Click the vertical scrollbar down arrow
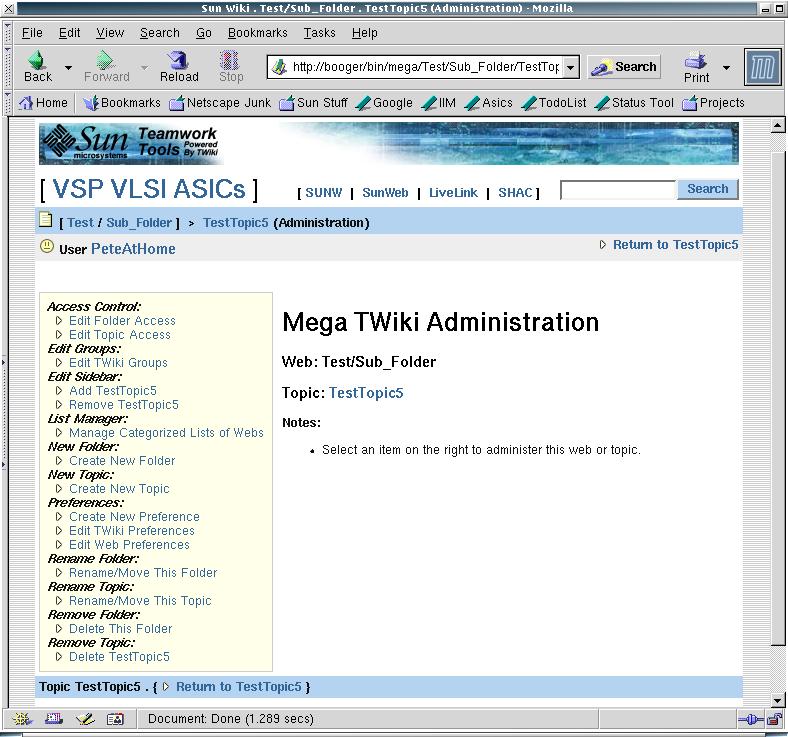The width and height of the screenshot is (788, 737). pyautogui.click(x=778, y=700)
